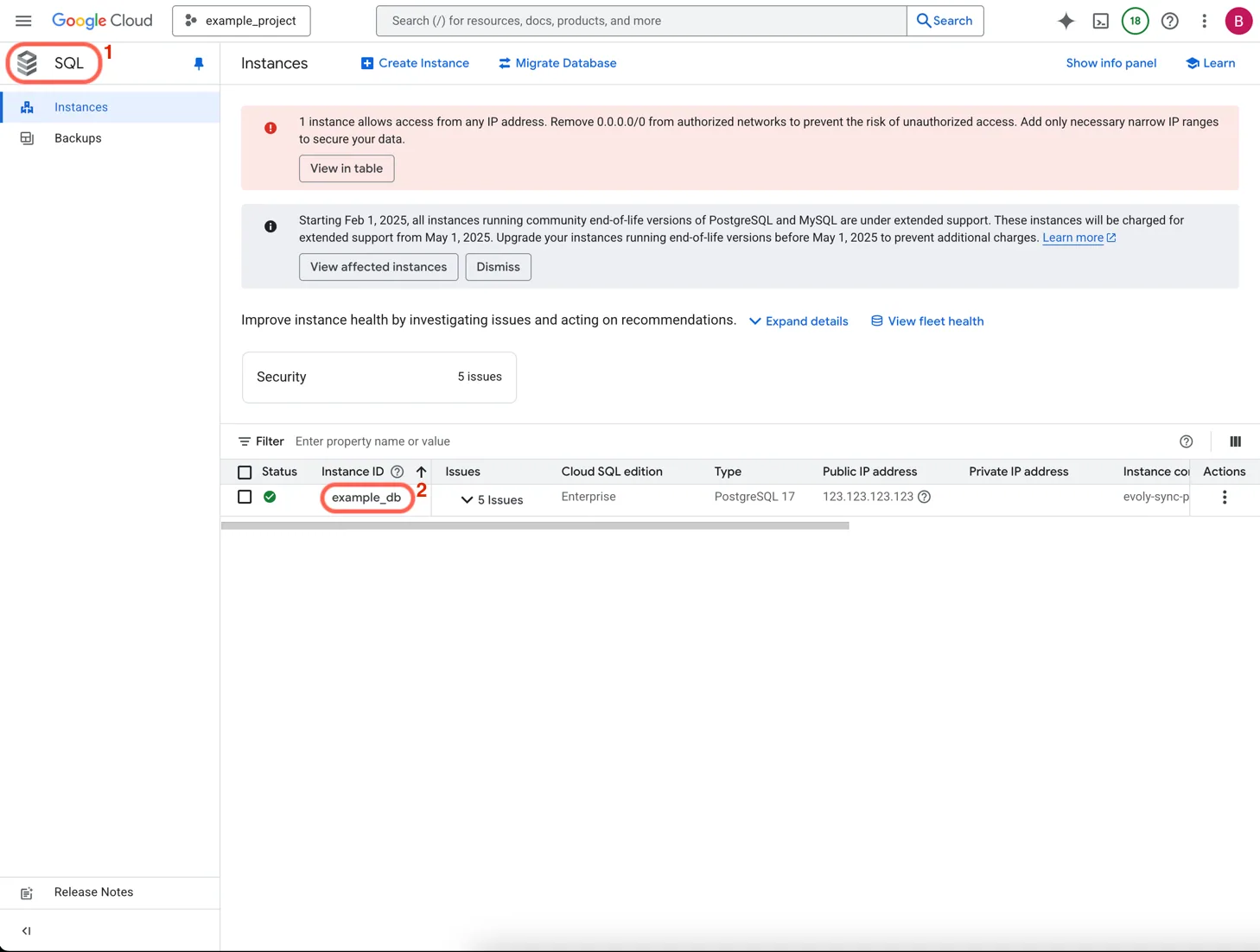
Task: Open the Security 5 issues card
Action: coord(379,378)
